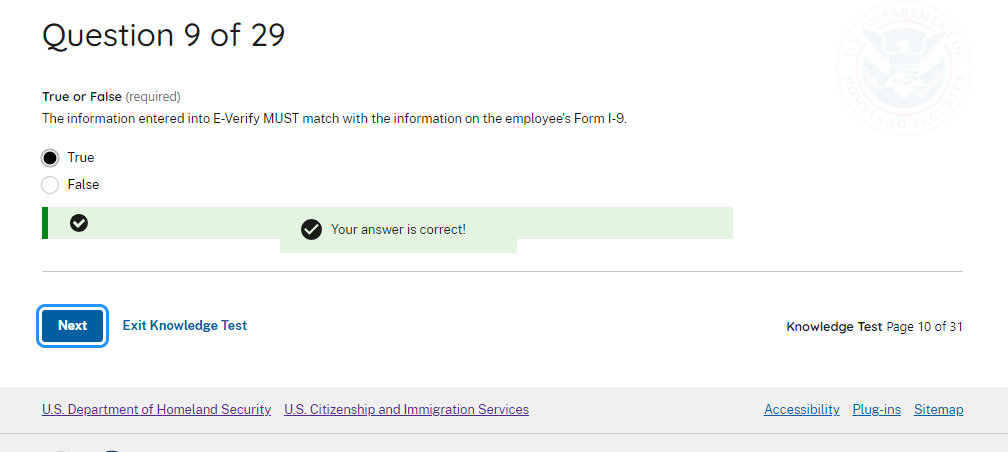Open the Accessibility footer link
The width and height of the screenshot is (1008, 452).
click(x=801, y=409)
